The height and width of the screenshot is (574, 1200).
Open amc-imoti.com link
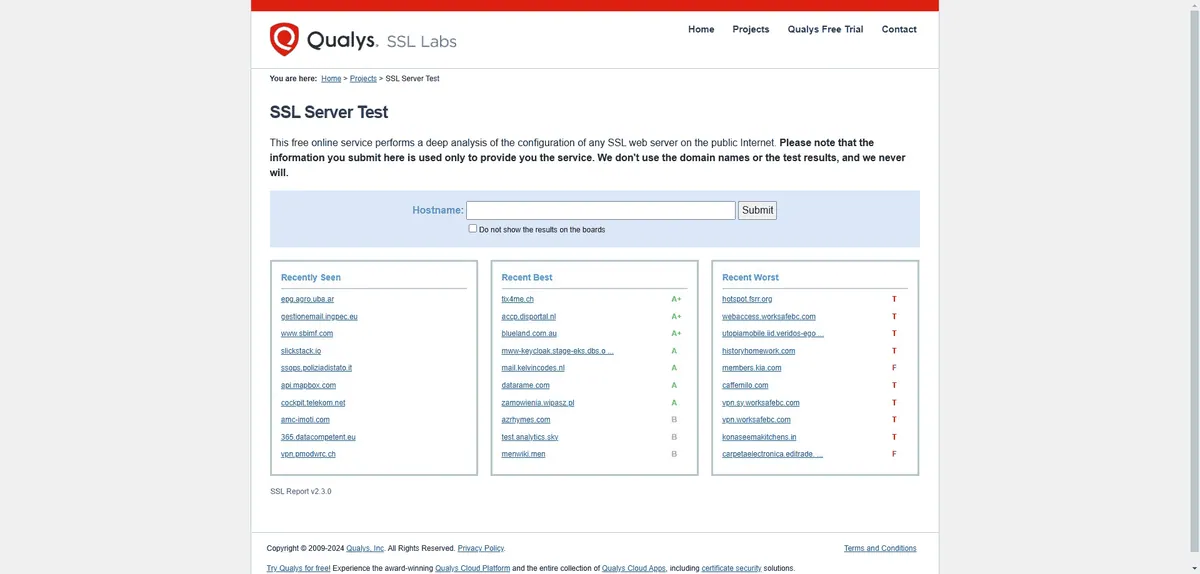click(305, 420)
